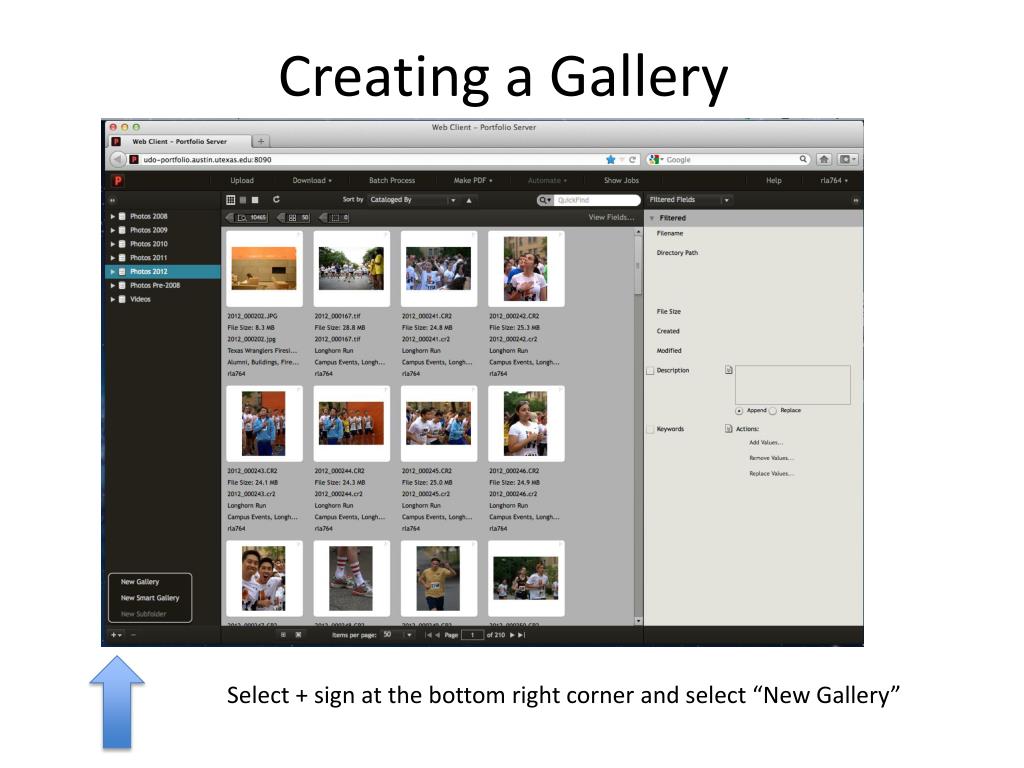Click the page number input field

click(x=472, y=635)
